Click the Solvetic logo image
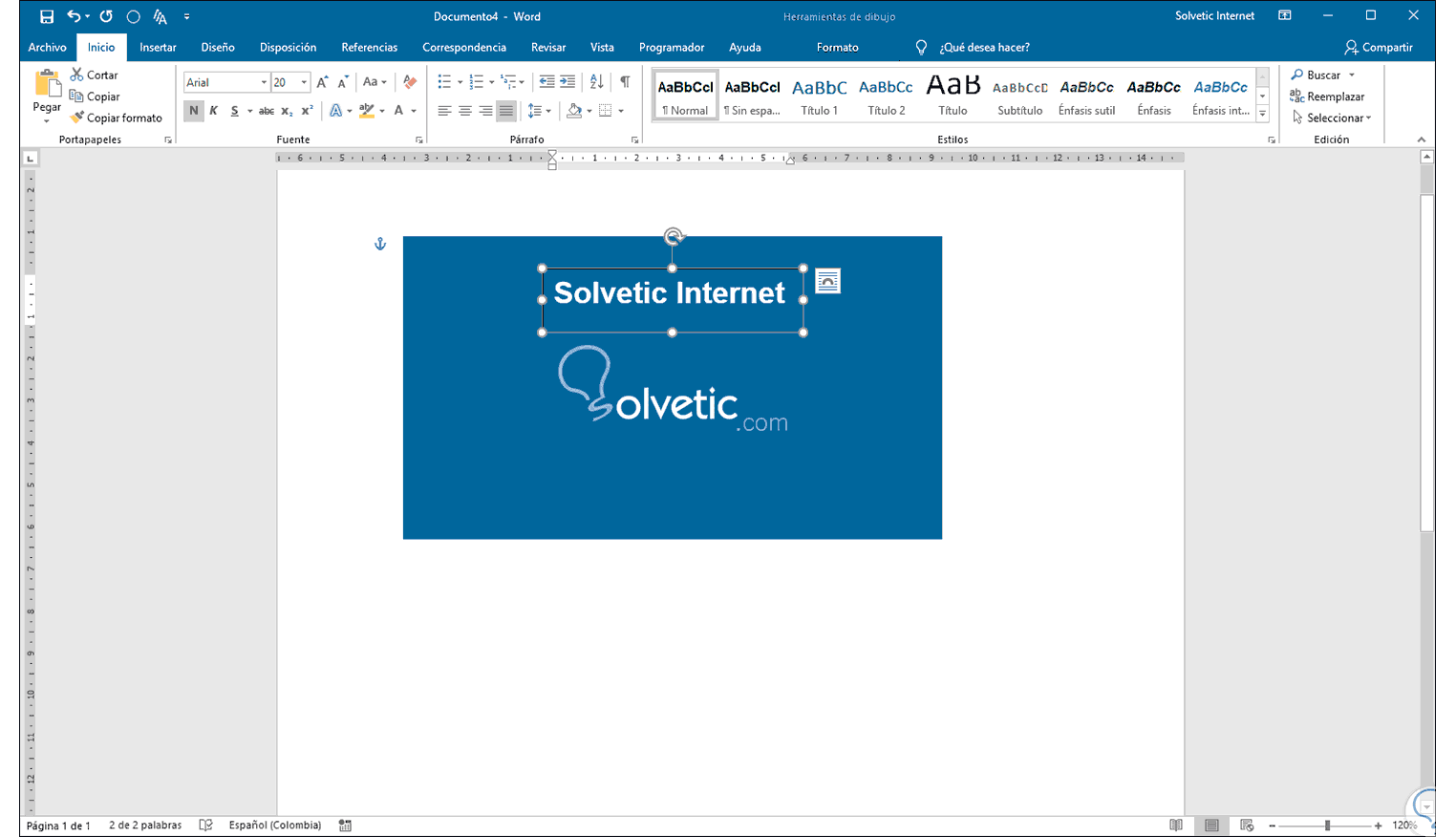Image resolution: width=1456 pixels, height=837 pixels. [x=674, y=390]
